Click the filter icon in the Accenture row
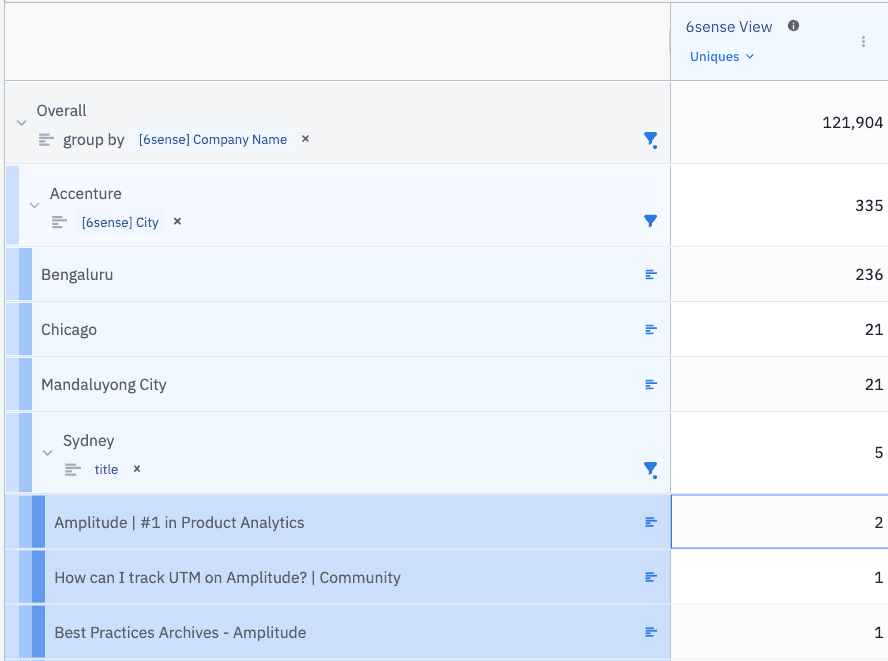 click(650, 221)
